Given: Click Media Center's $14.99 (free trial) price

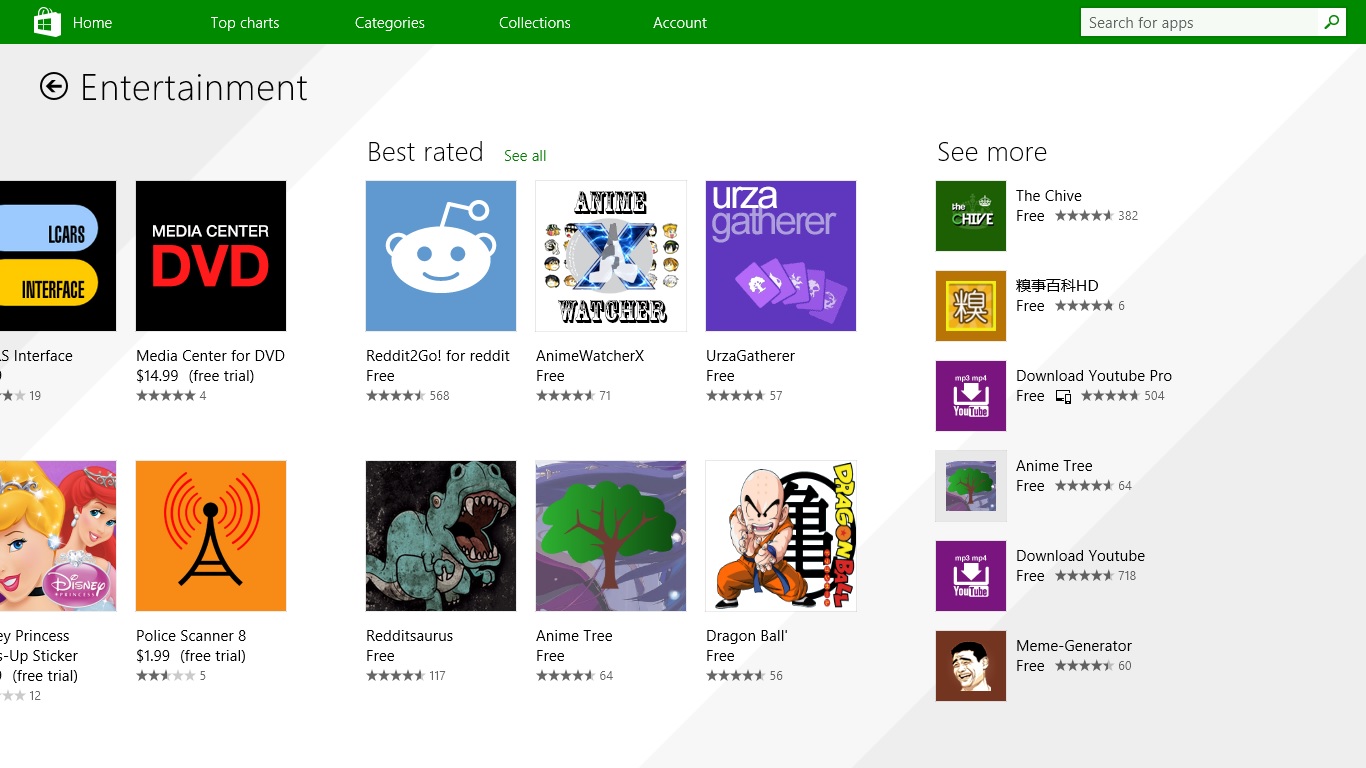Looking at the screenshot, I should tap(195, 376).
